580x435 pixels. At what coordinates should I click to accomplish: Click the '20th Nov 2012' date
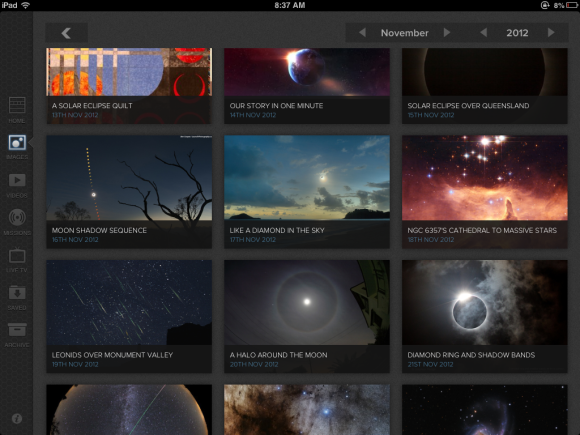coord(254,364)
